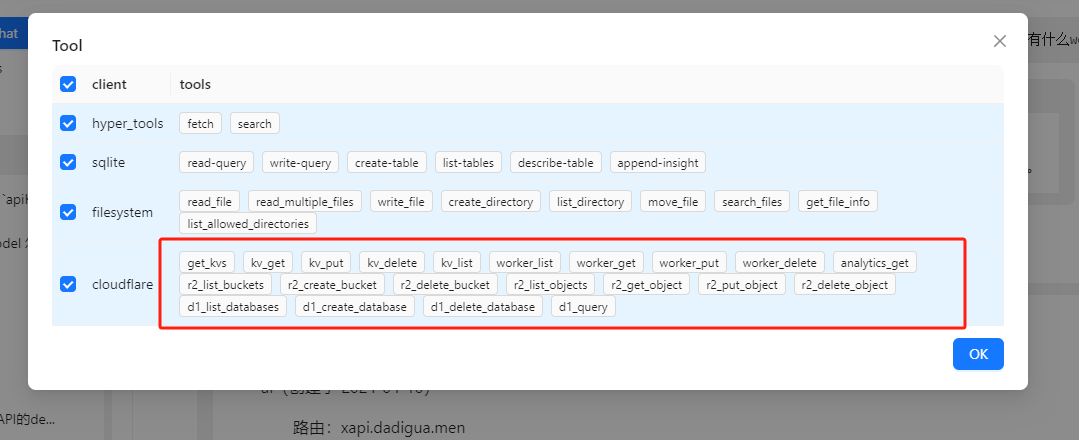Pick the worker_list tool tag
This screenshot has height=440, width=1079.
524,262
